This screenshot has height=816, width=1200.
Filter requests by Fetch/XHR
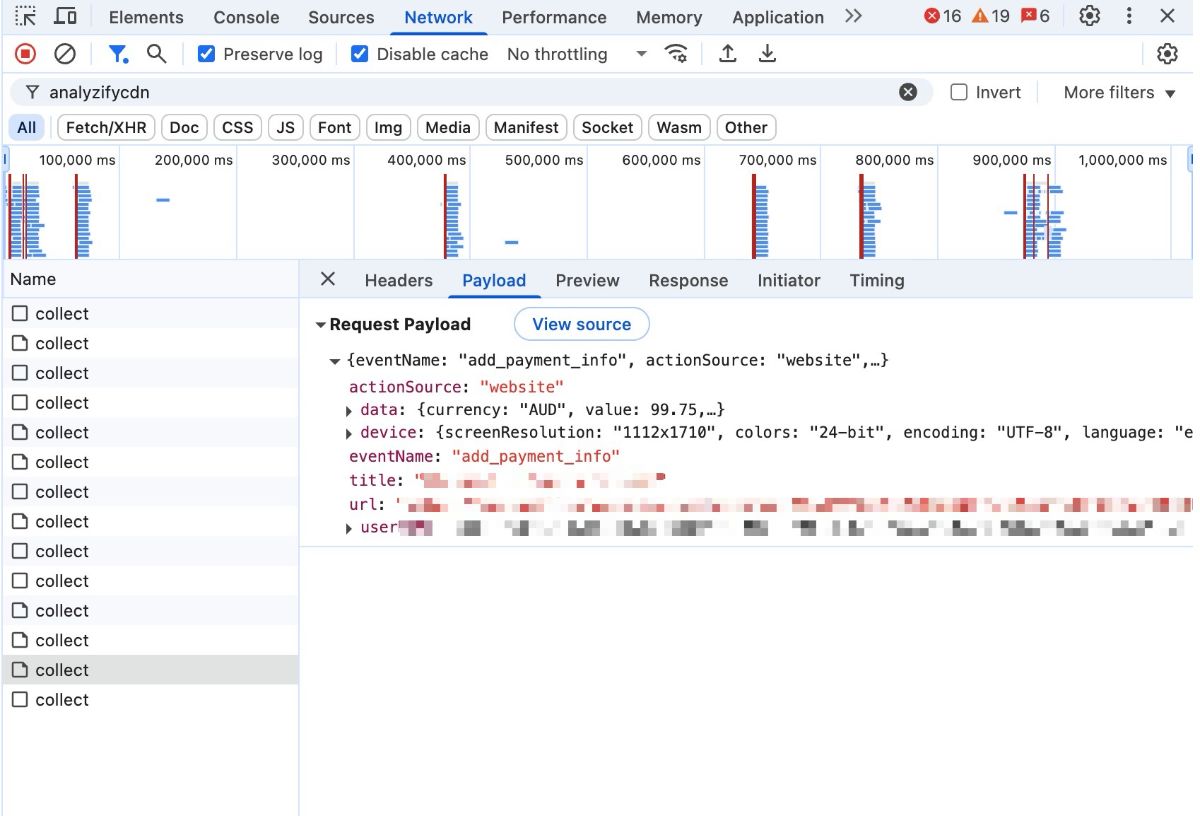click(x=106, y=127)
